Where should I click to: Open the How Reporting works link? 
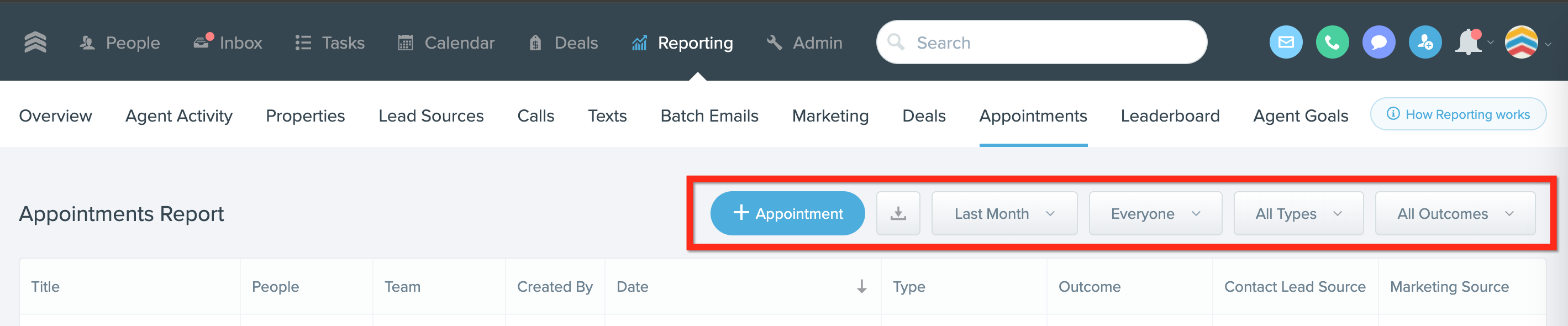coord(1458,114)
